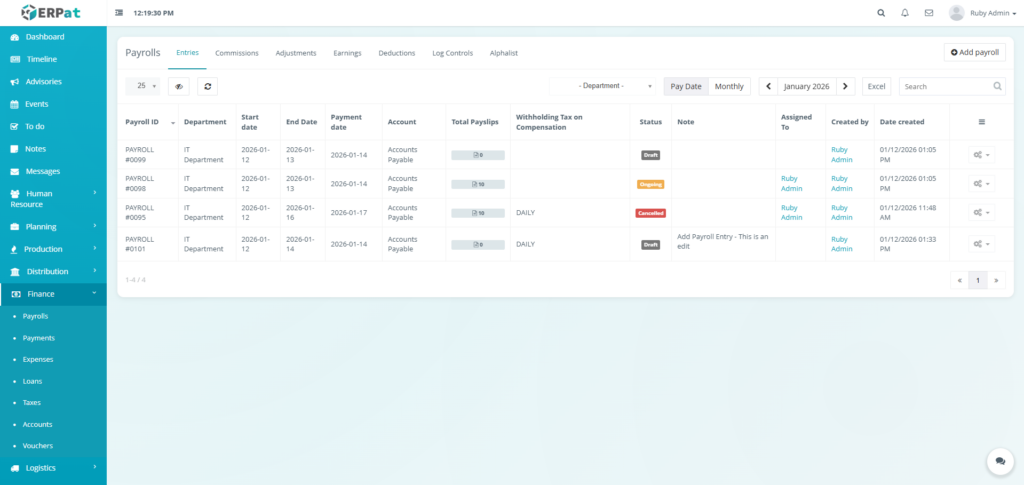Export the table with Excel button
Image resolution: width=1024 pixels, height=485 pixels.
pyautogui.click(x=876, y=86)
